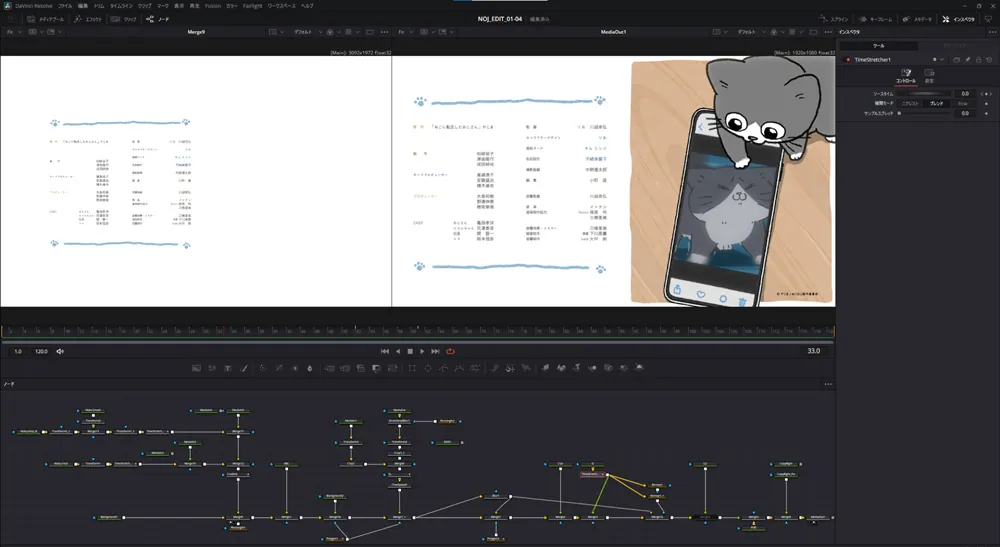Add a Blur node from toolbar

coord(310,368)
